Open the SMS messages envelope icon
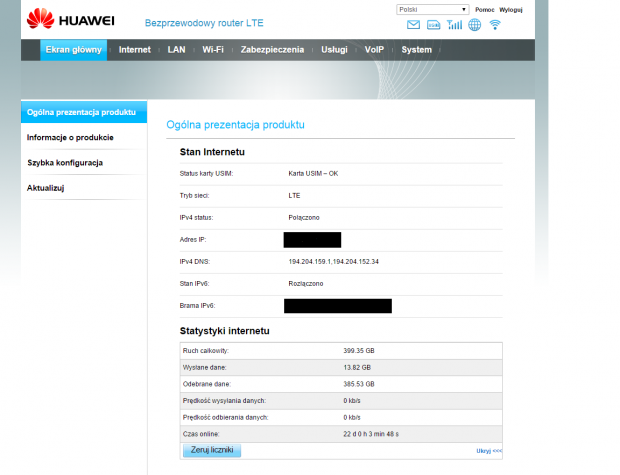The image size is (620, 475). point(413,25)
